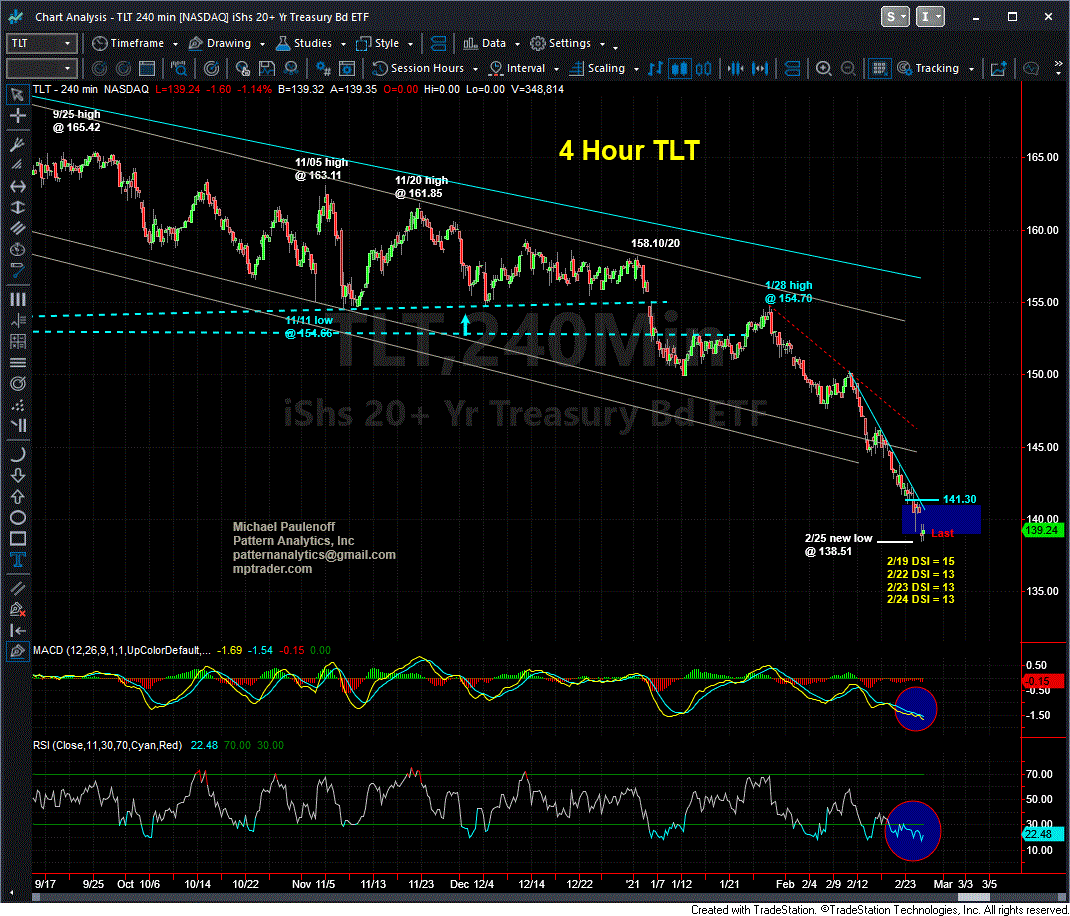The width and height of the screenshot is (1070, 916).
Task: Open the calendar window icon
Action: [147, 68]
